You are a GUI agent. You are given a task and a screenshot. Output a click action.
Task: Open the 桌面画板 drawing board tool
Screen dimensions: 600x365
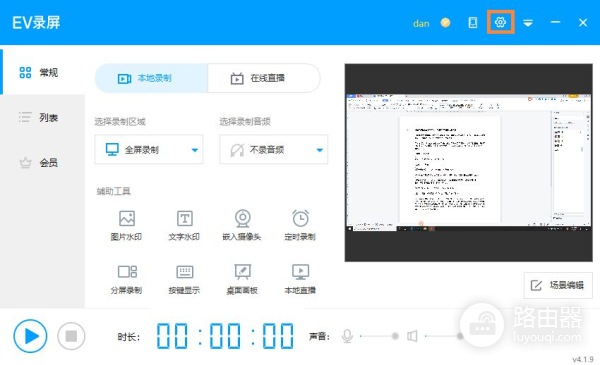(x=242, y=279)
